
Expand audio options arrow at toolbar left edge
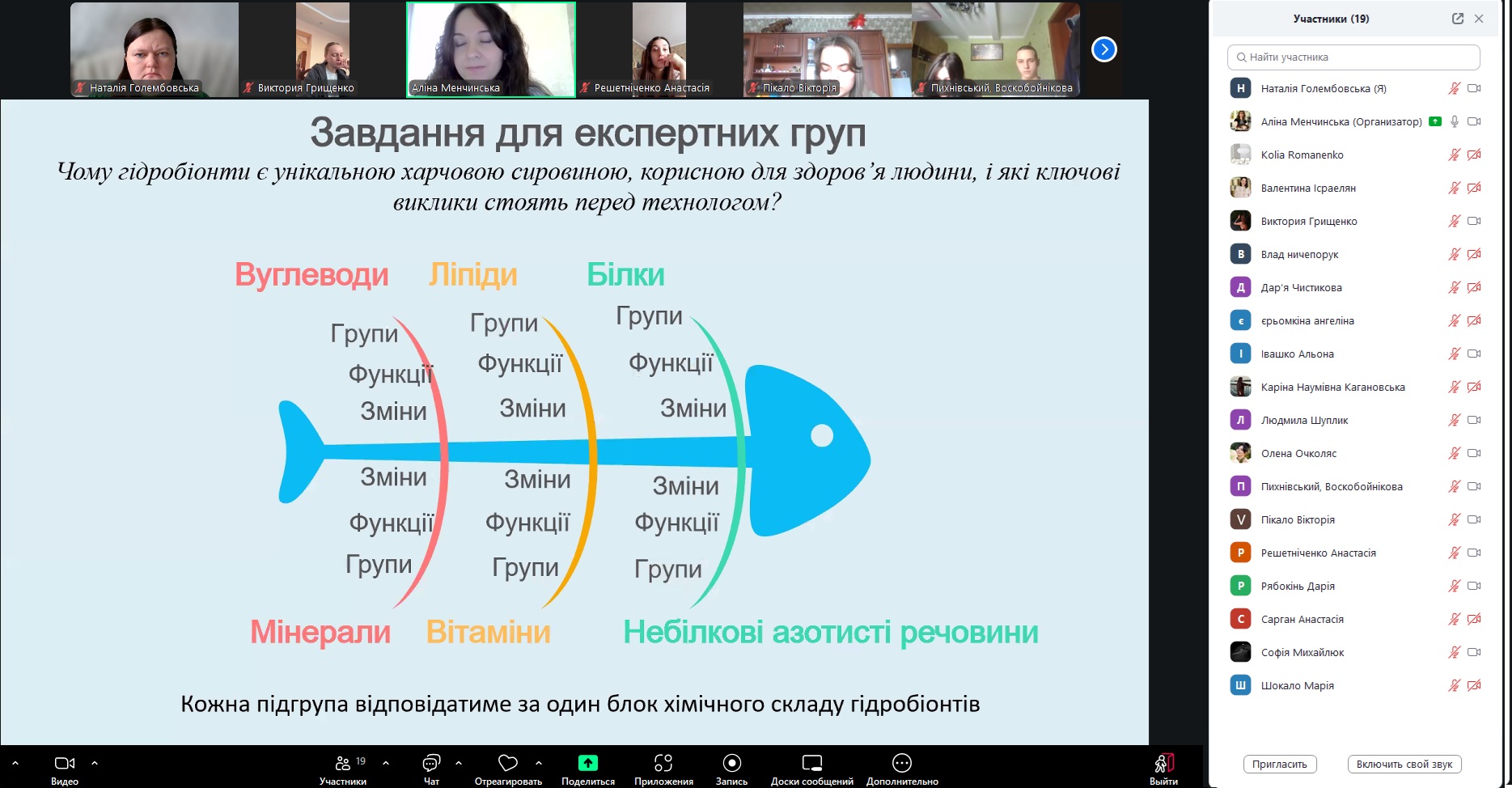(15, 763)
